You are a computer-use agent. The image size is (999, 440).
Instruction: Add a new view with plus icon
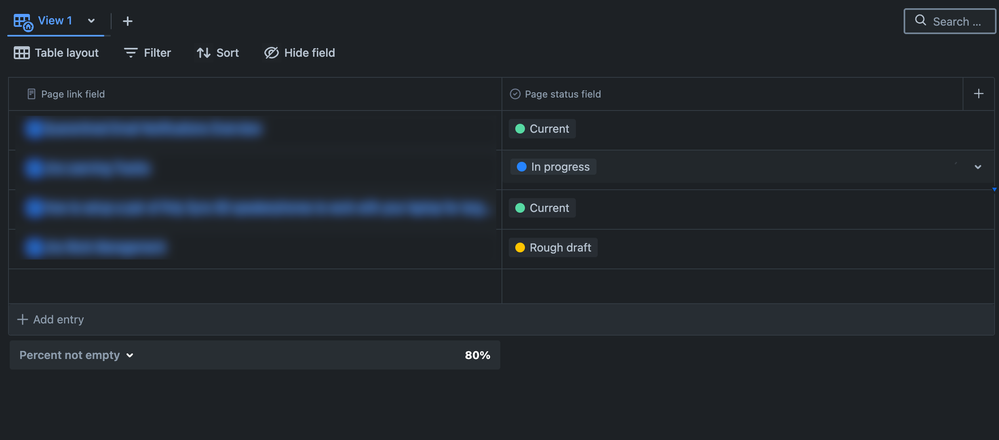coord(127,21)
